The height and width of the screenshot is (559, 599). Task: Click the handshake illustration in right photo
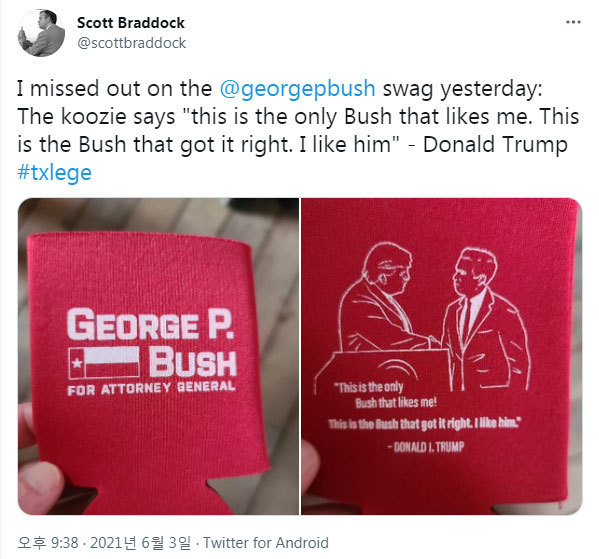423,316
